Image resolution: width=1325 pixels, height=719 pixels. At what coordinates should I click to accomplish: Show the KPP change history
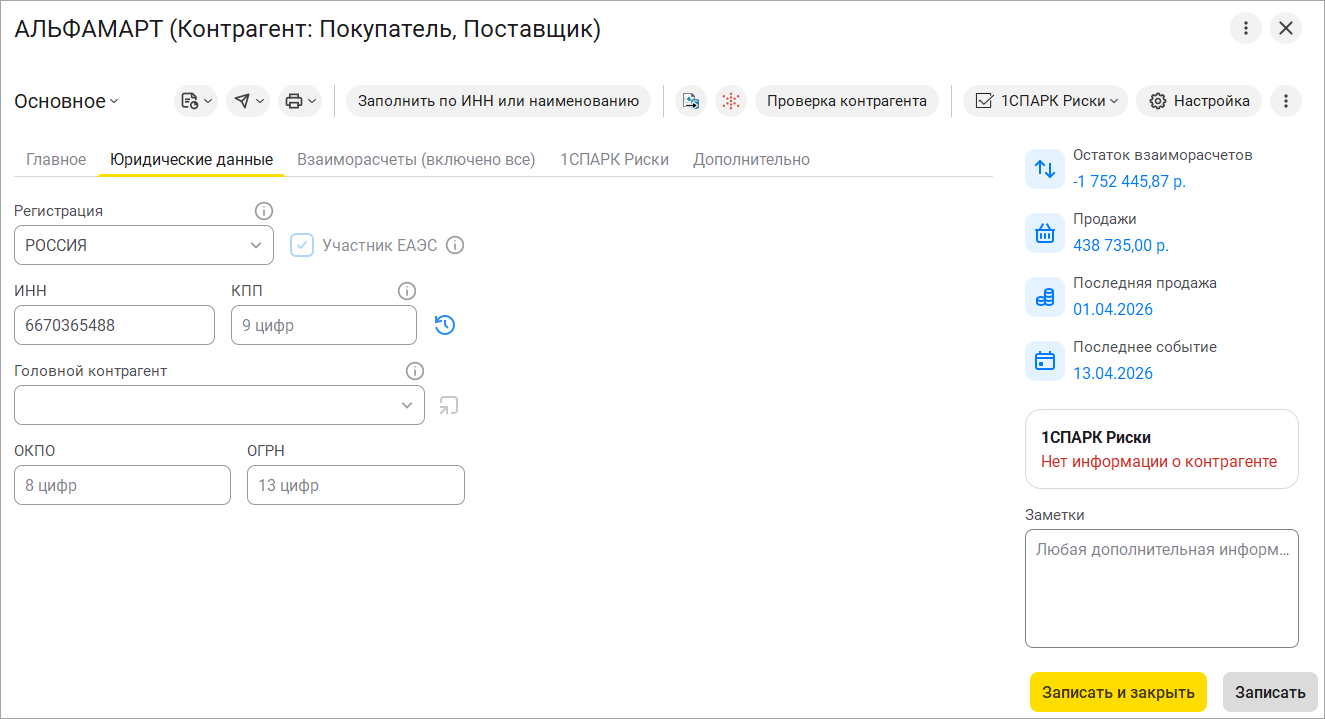point(445,325)
